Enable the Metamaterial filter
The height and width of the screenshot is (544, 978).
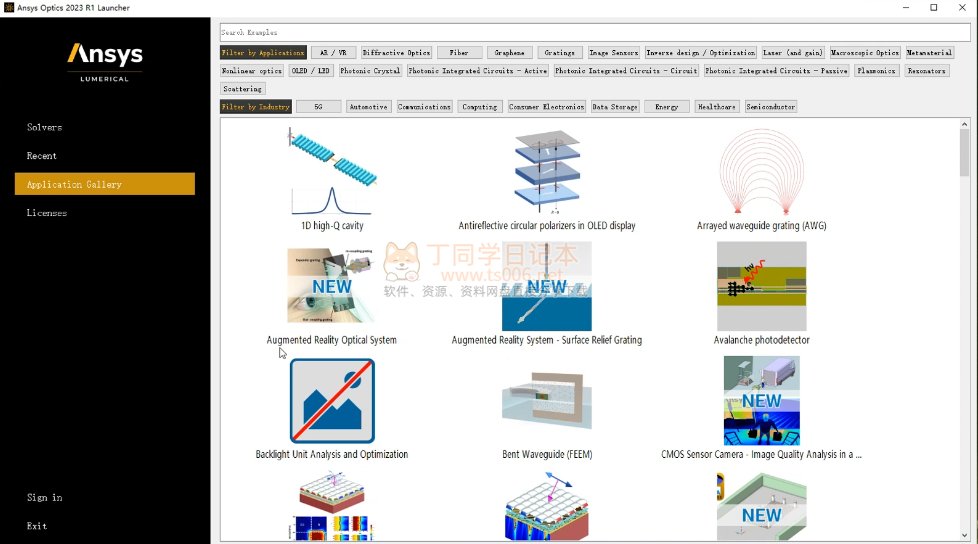(929, 52)
